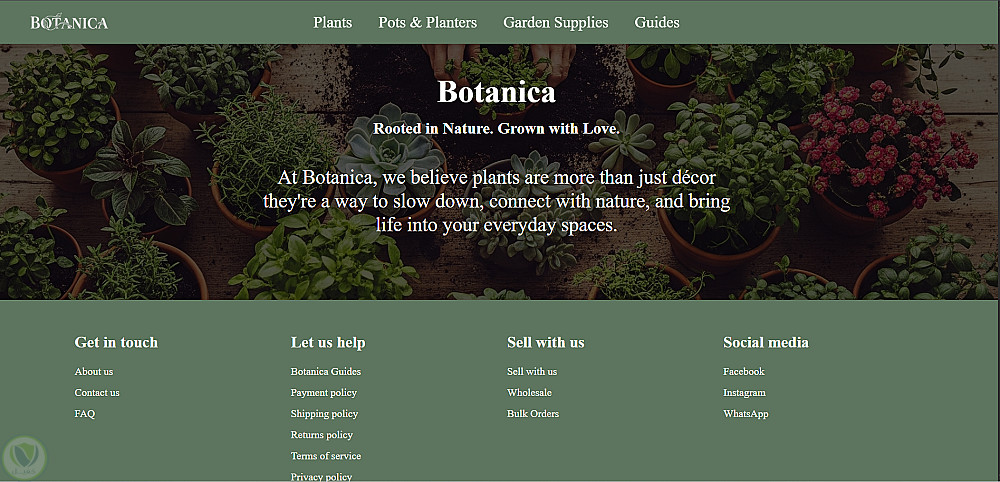The image size is (1000, 482).
Task: Visit the About us footer link
Action: pyautogui.click(x=94, y=372)
